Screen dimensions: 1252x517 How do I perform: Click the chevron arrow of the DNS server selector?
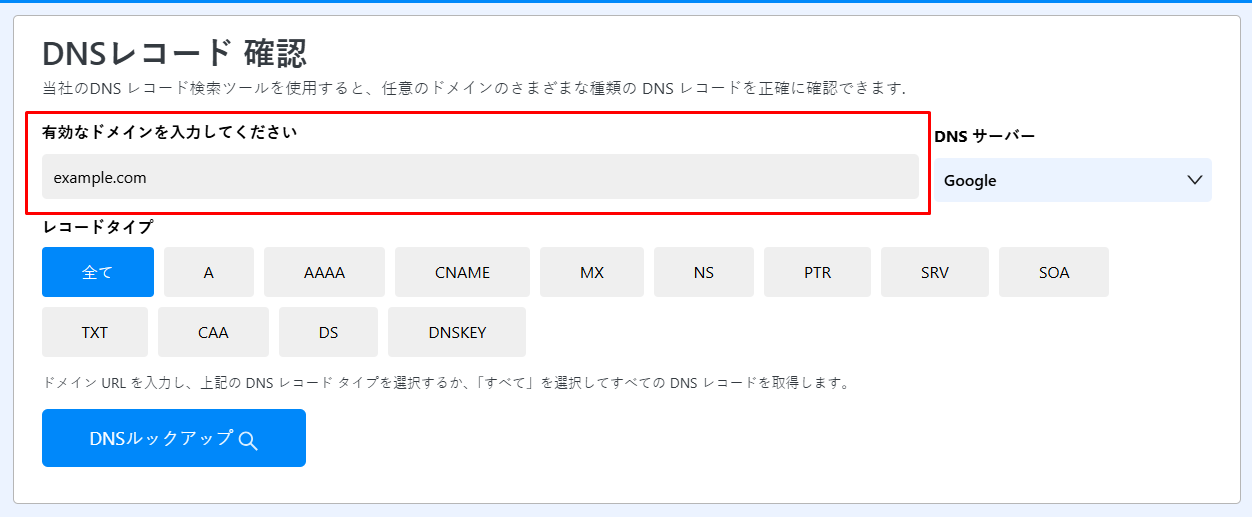1194,180
